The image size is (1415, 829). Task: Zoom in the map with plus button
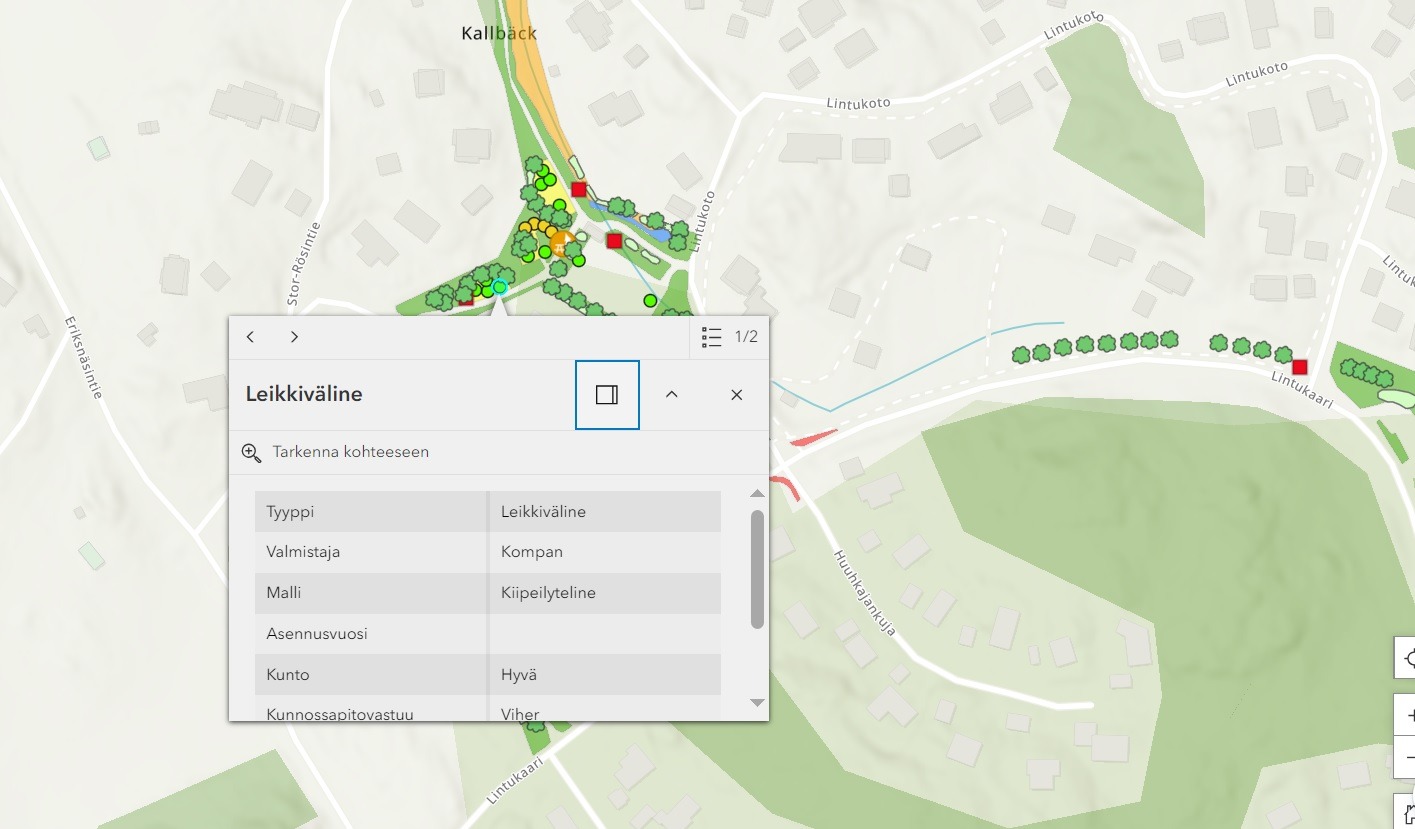[1408, 716]
